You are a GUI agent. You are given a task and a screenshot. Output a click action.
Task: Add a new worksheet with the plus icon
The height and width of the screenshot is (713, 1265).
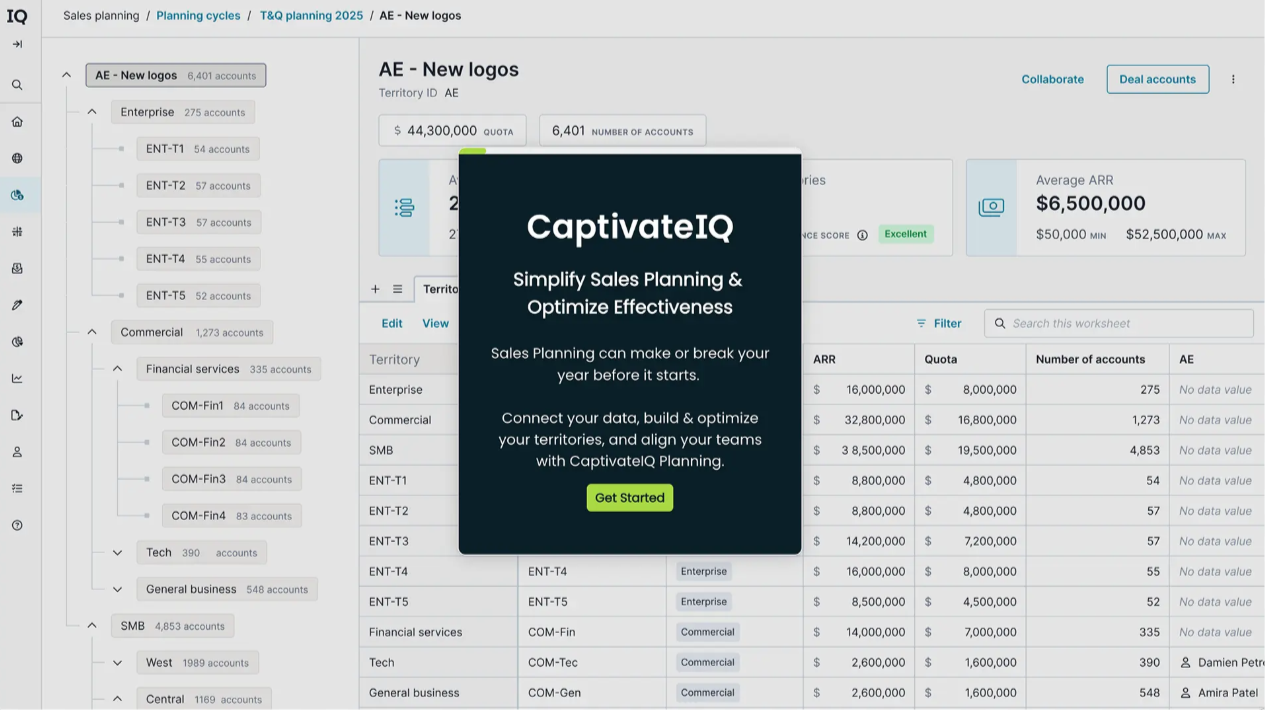tap(375, 289)
